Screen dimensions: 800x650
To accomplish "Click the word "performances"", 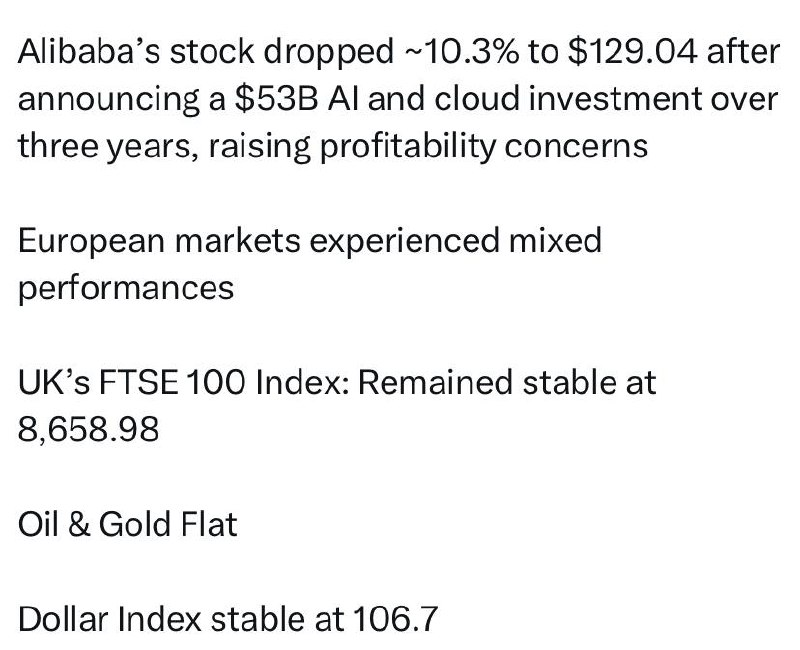I will click(x=126, y=287).
